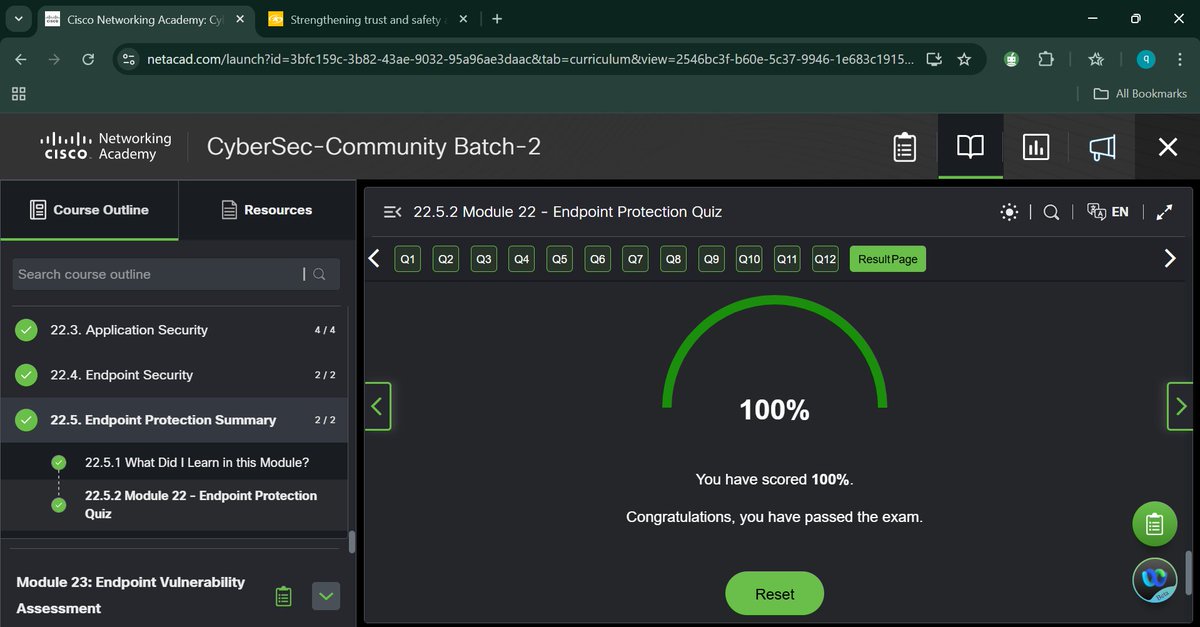Select the course content book icon
The height and width of the screenshot is (627, 1200).
[969, 147]
